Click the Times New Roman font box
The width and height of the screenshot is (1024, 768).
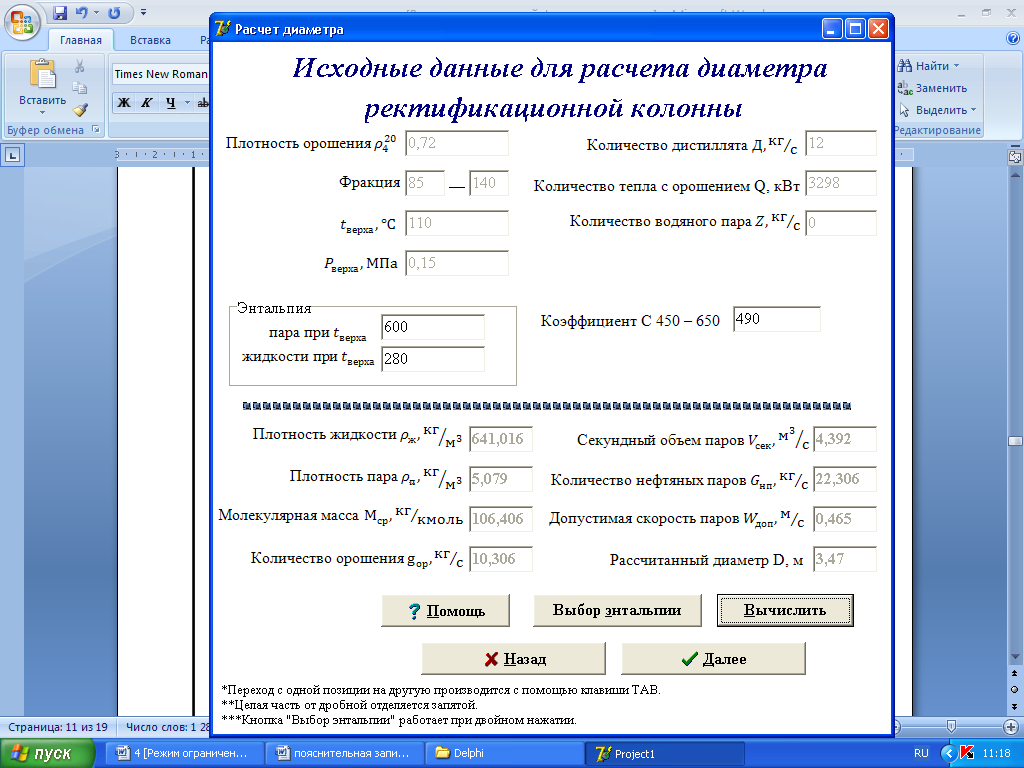(161, 74)
